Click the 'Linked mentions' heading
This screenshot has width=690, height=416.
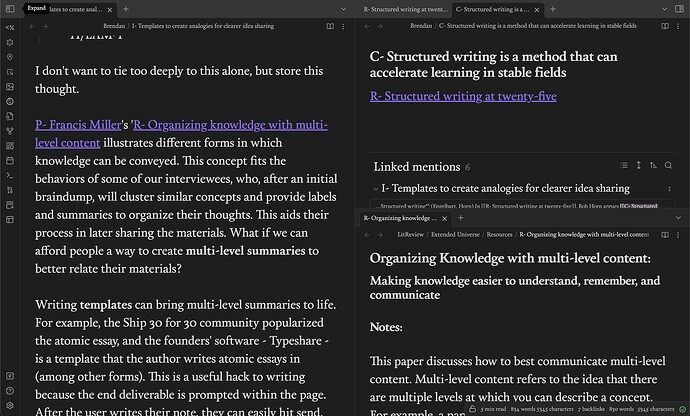click(417, 167)
